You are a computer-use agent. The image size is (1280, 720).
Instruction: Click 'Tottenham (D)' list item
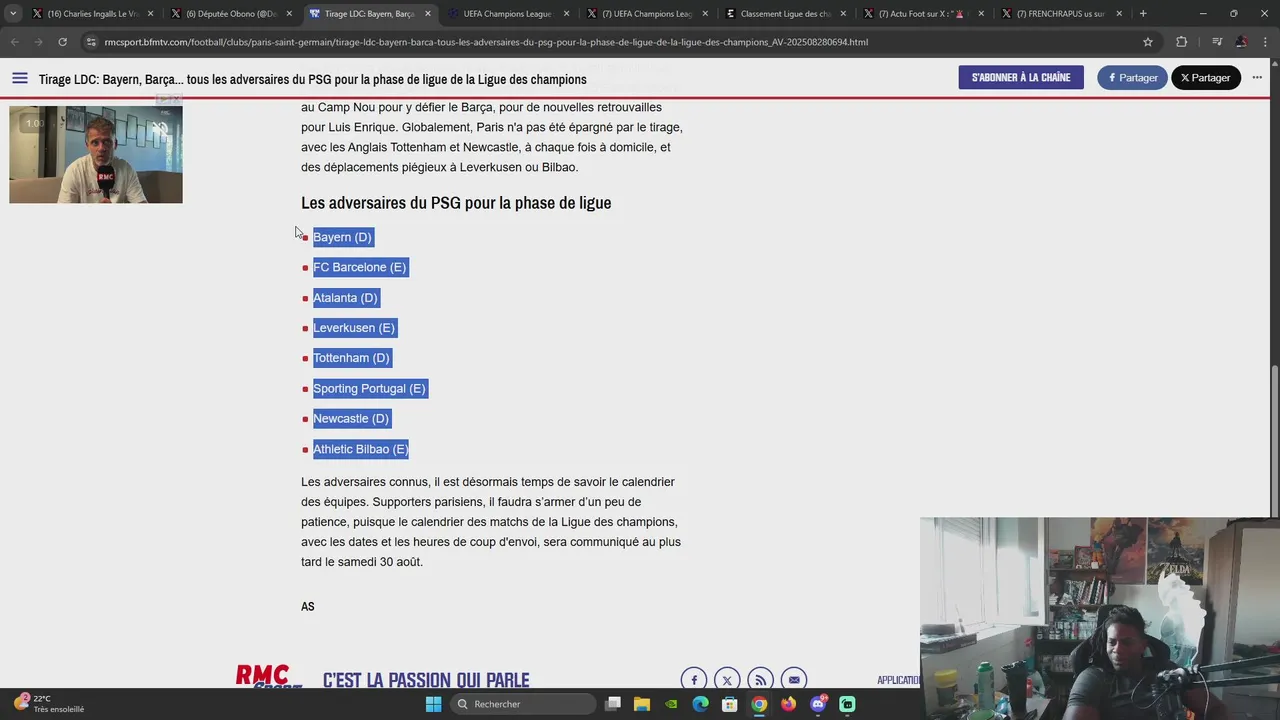[x=351, y=358]
